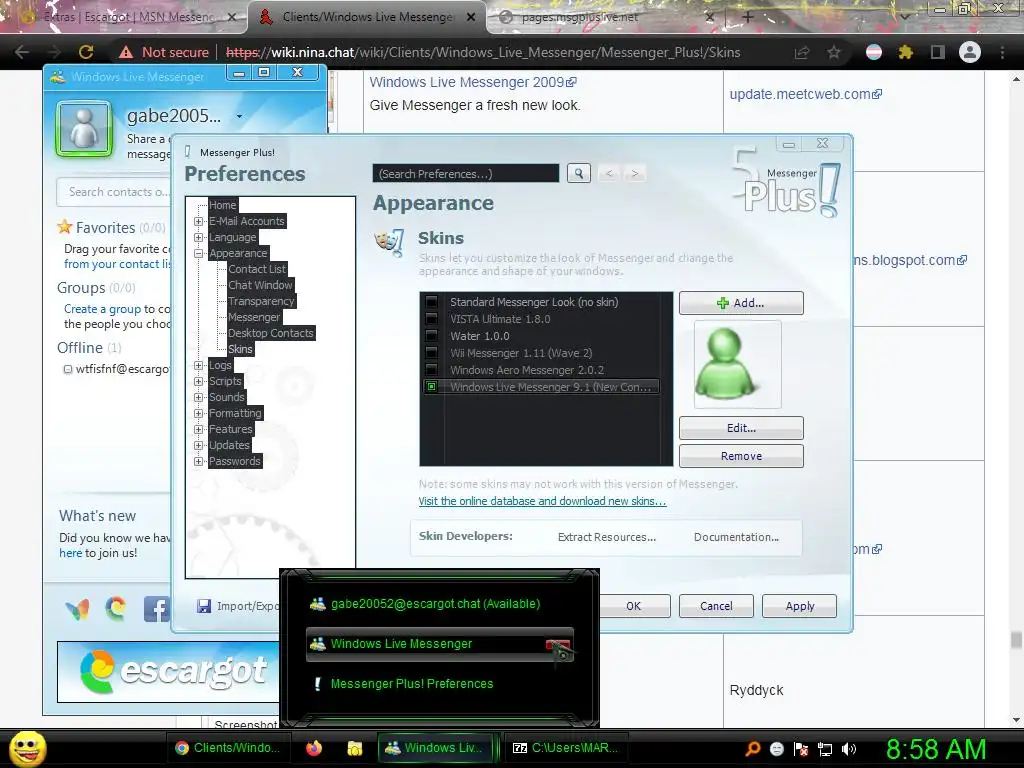Expand the Passwords tree node

tap(199, 461)
